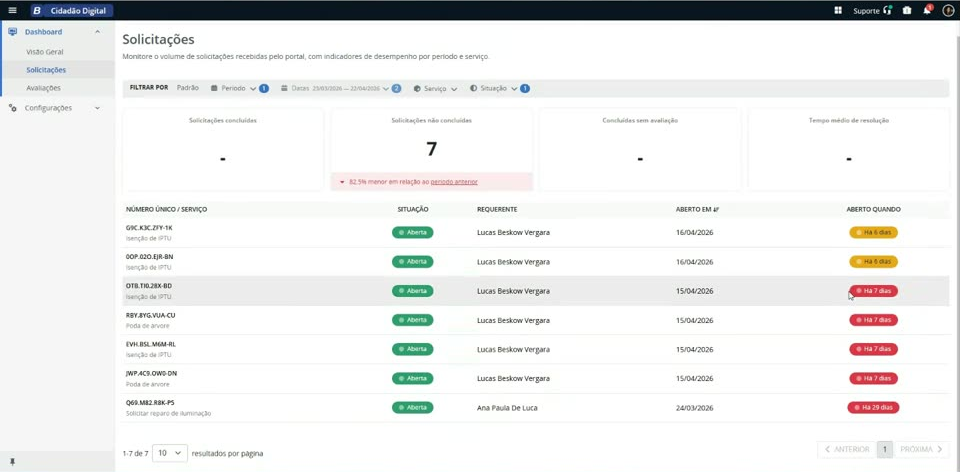
Task: Click the icon beside Serviço filter
Action: point(417,88)
